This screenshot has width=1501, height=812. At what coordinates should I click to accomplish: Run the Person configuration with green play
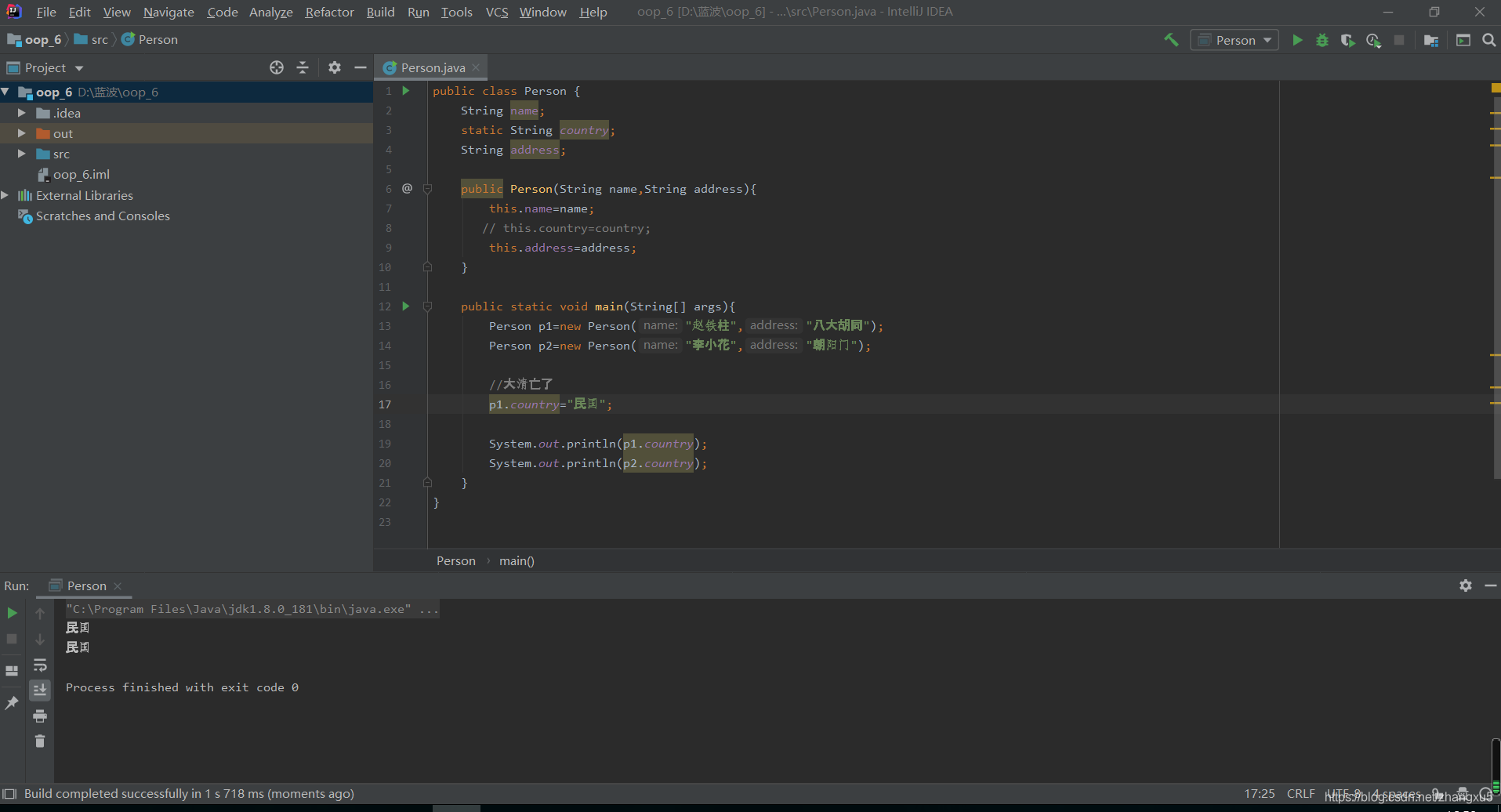point(1297,40)
